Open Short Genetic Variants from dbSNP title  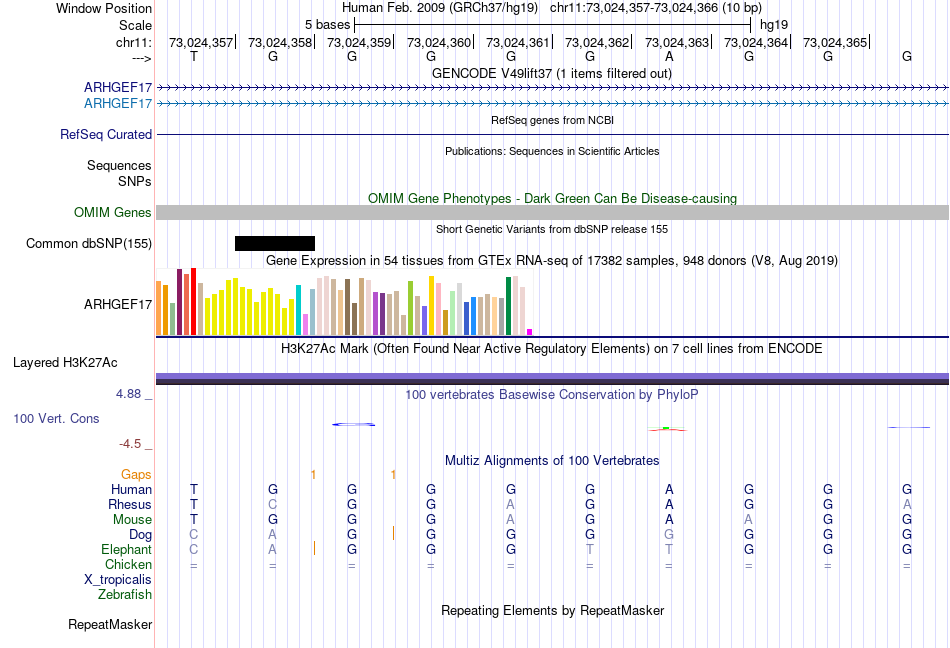(552, 229)
